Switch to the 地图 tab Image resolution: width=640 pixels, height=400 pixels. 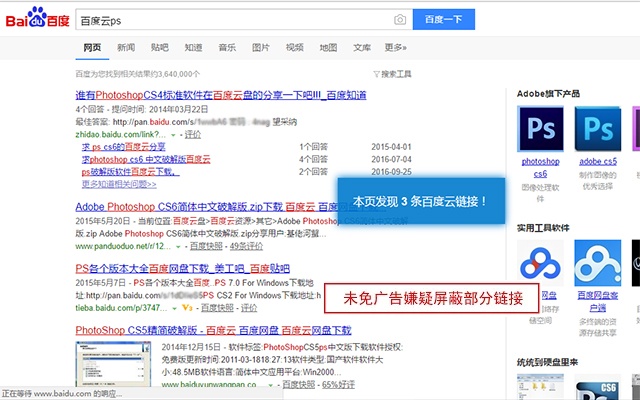[328, 47]
